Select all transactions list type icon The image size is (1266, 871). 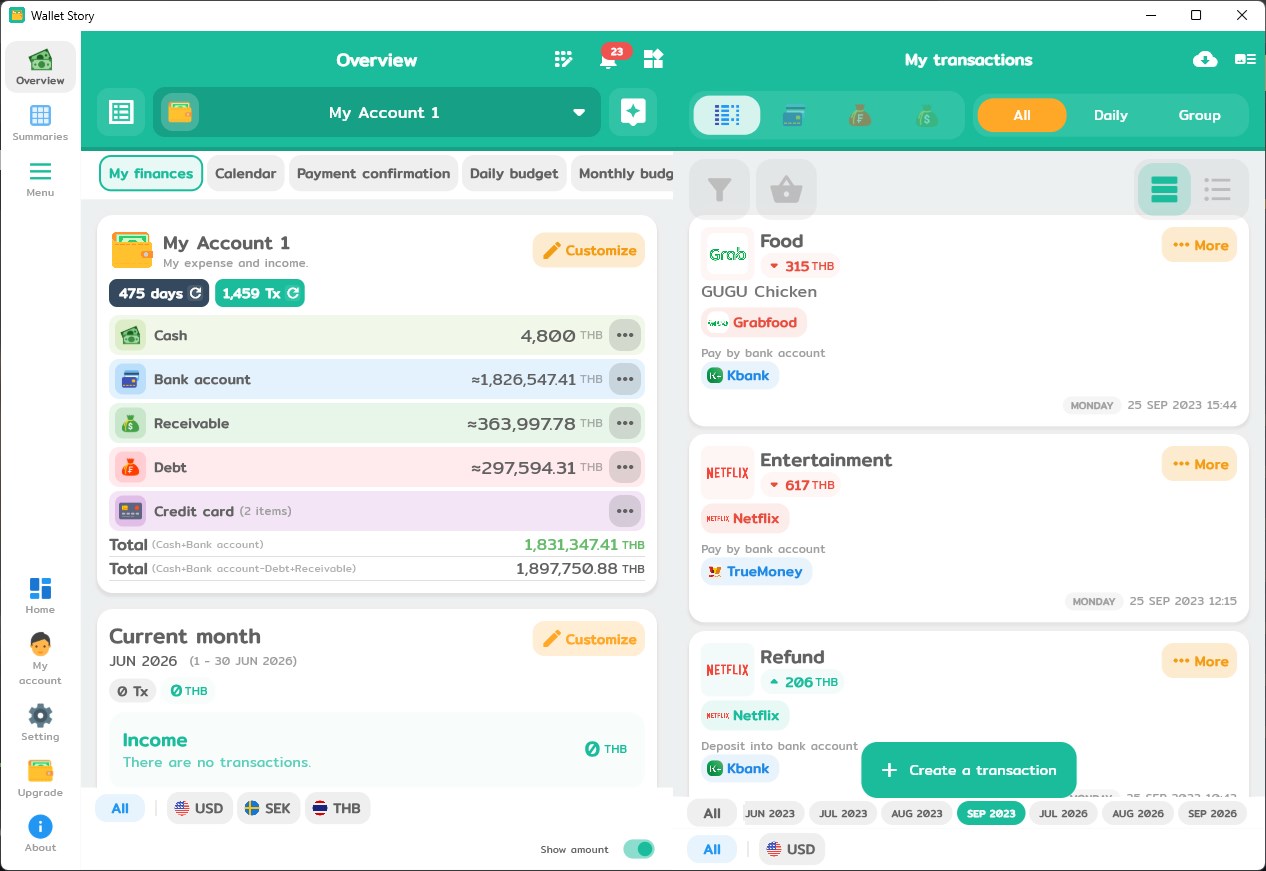point(727,115)
